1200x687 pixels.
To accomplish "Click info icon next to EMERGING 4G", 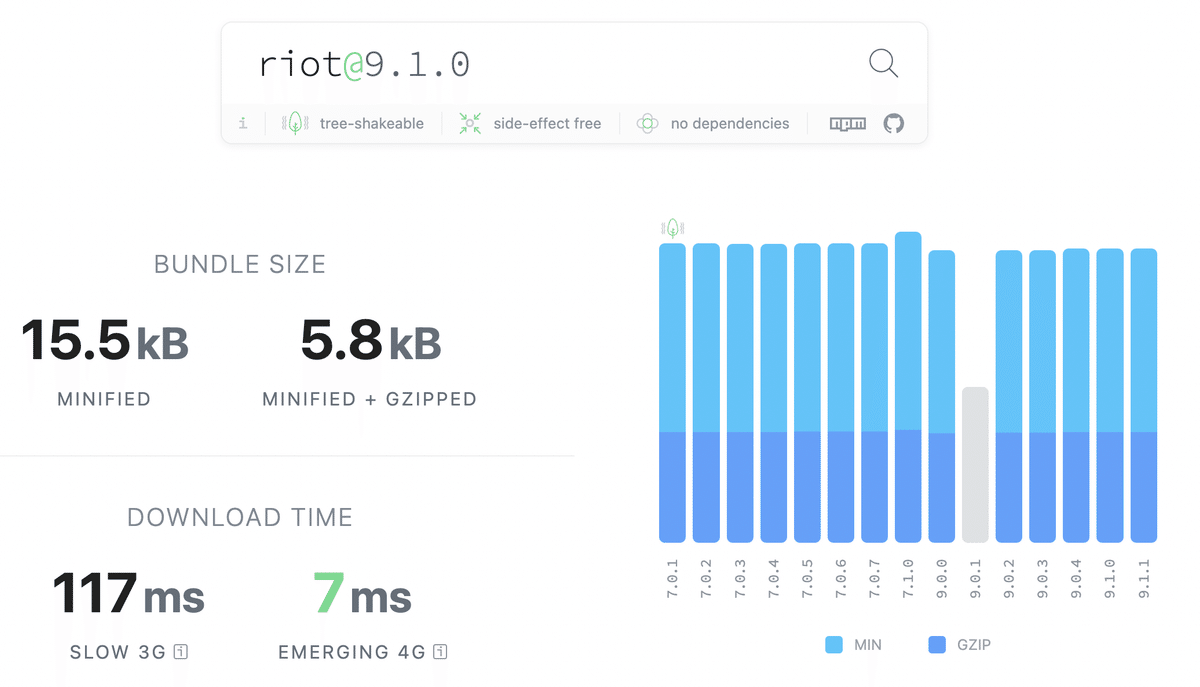I will [440, 652].
